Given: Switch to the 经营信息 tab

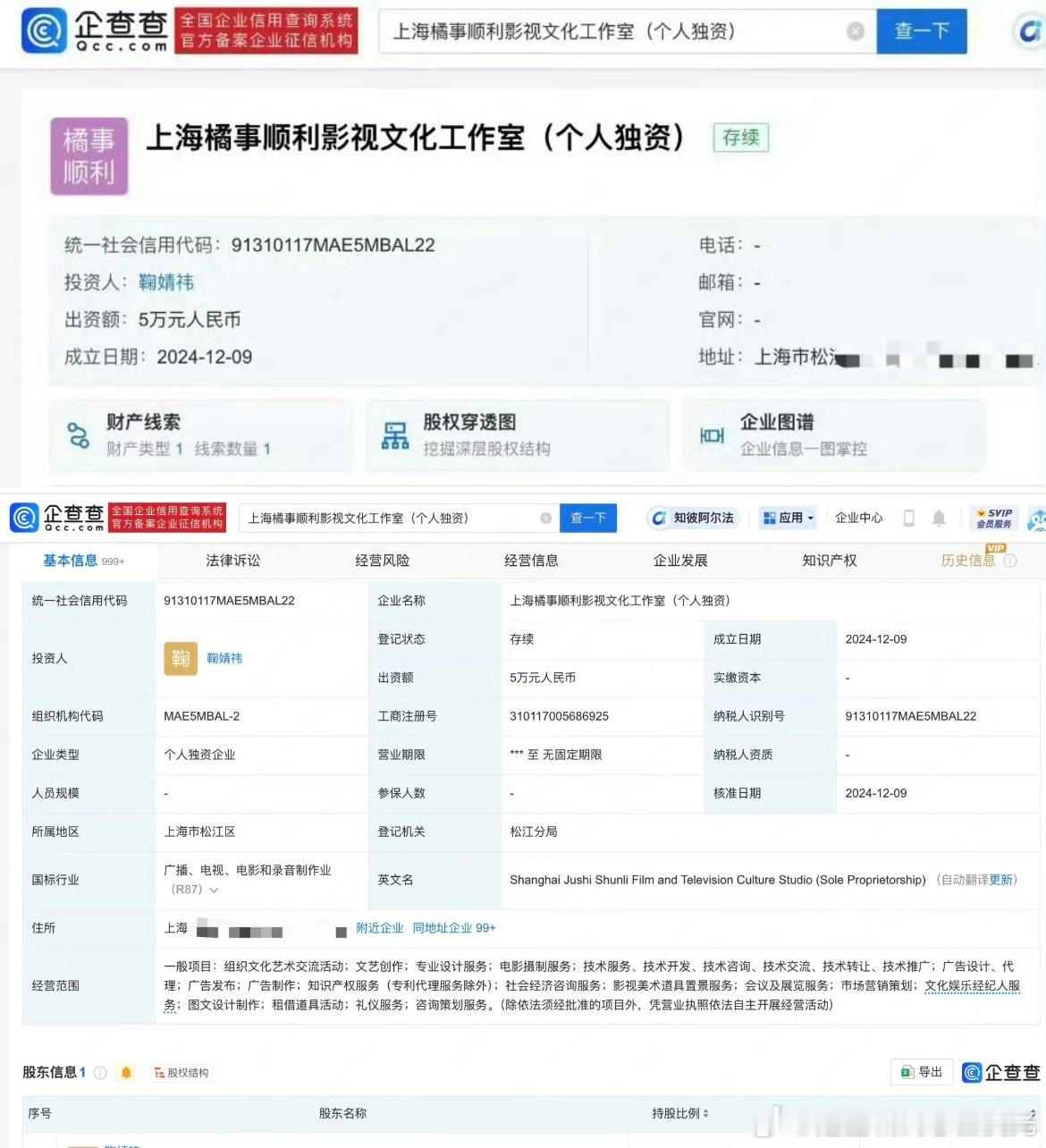Looking at the screenshot, I should [x=532, y=561].
